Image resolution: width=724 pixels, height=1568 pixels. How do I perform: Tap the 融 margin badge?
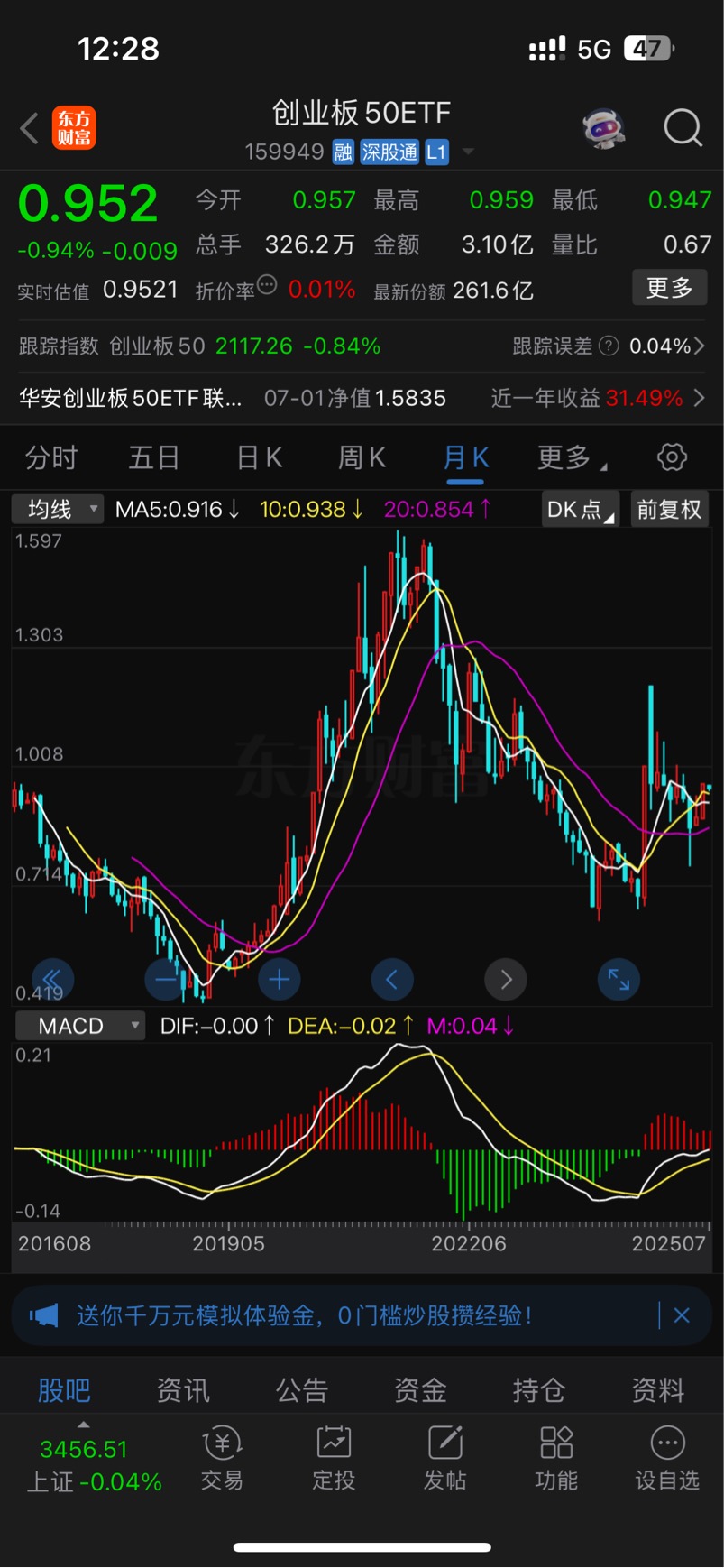(343, 152)
